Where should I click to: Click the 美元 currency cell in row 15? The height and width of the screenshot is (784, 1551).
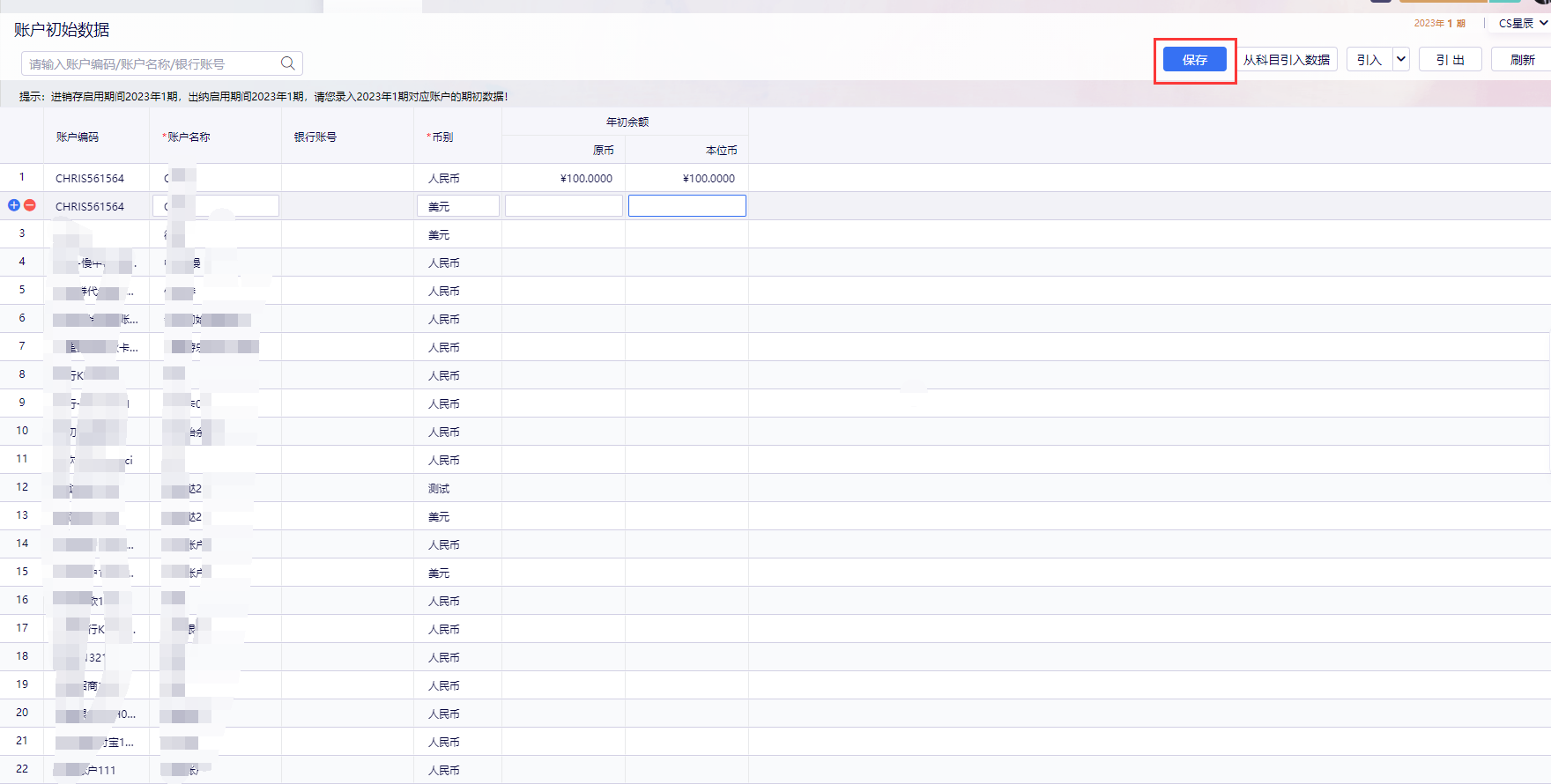coord(439,573)
